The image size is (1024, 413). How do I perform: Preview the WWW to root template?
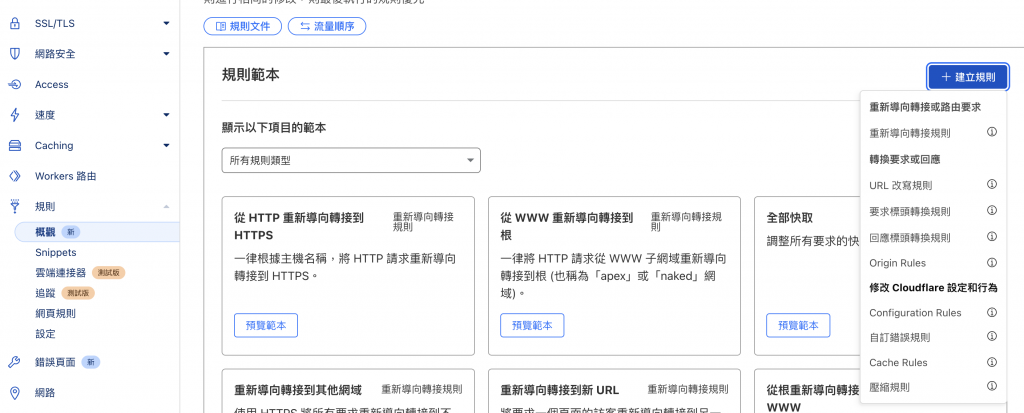tap(532, 325)
